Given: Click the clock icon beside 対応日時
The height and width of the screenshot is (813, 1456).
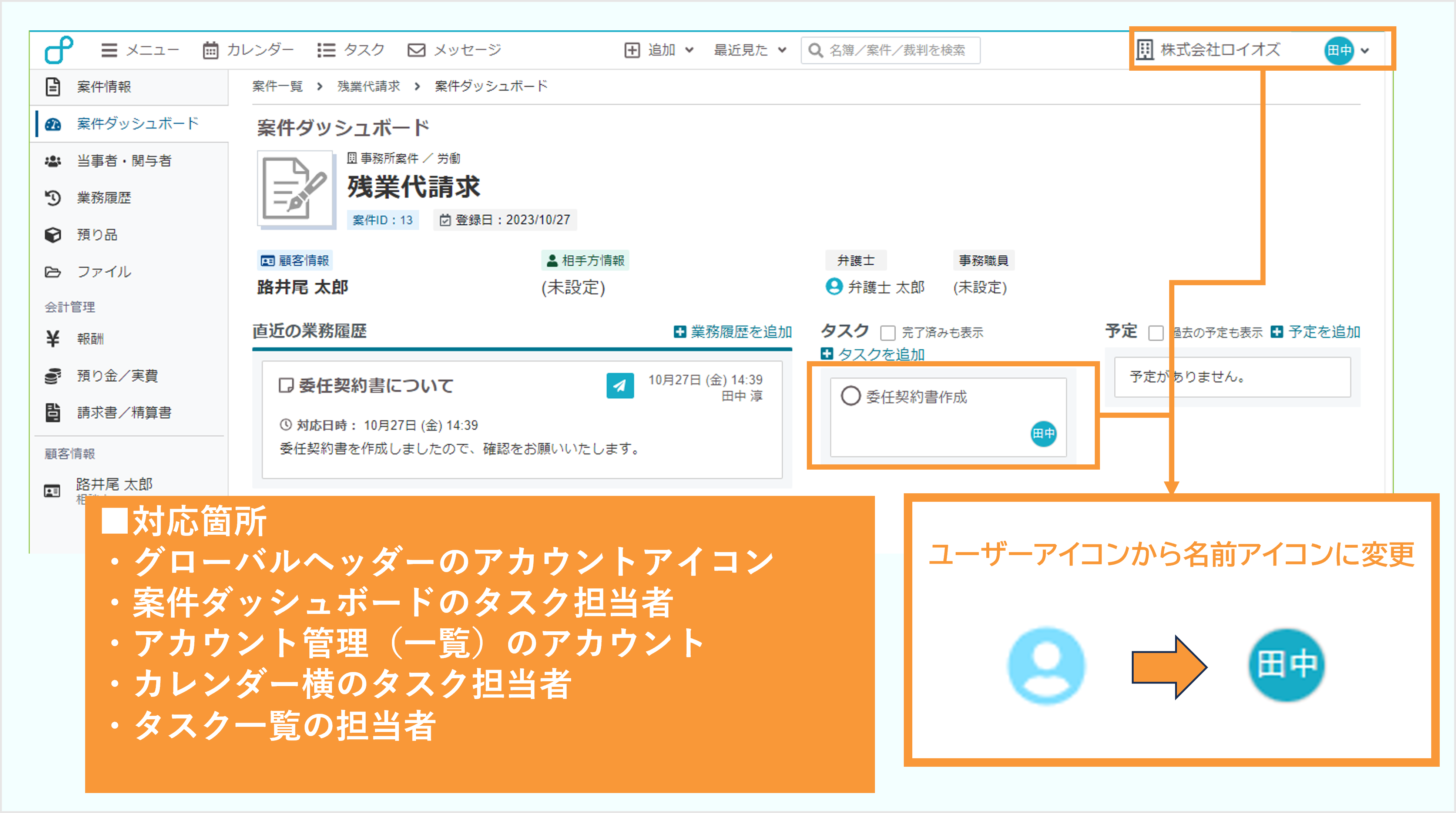Looking at the screenshot, I should [x=286, y=425].
